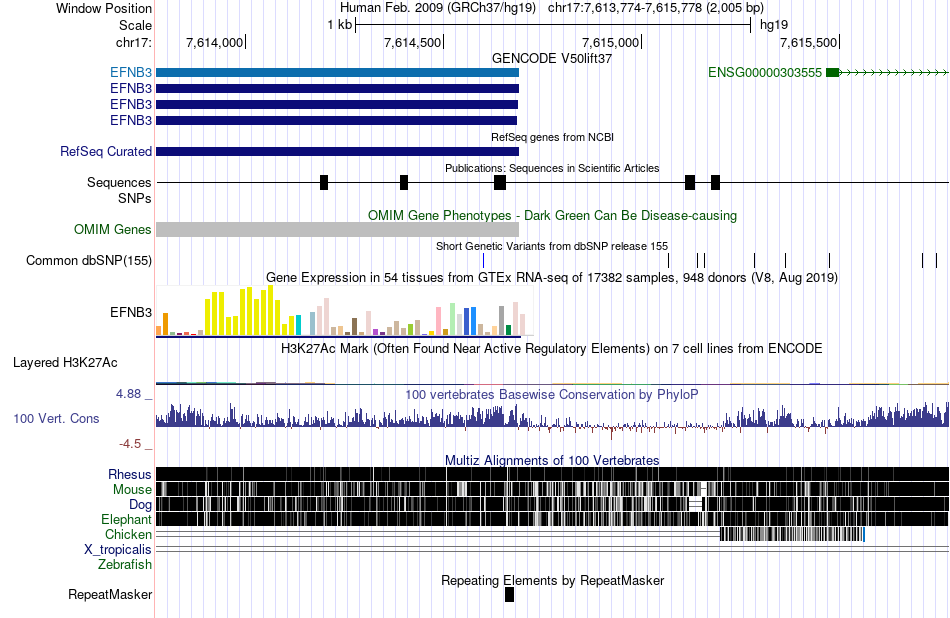Select the rightmost publication sequence block
This screenshot has height=618, width=950.
point(716,182)
